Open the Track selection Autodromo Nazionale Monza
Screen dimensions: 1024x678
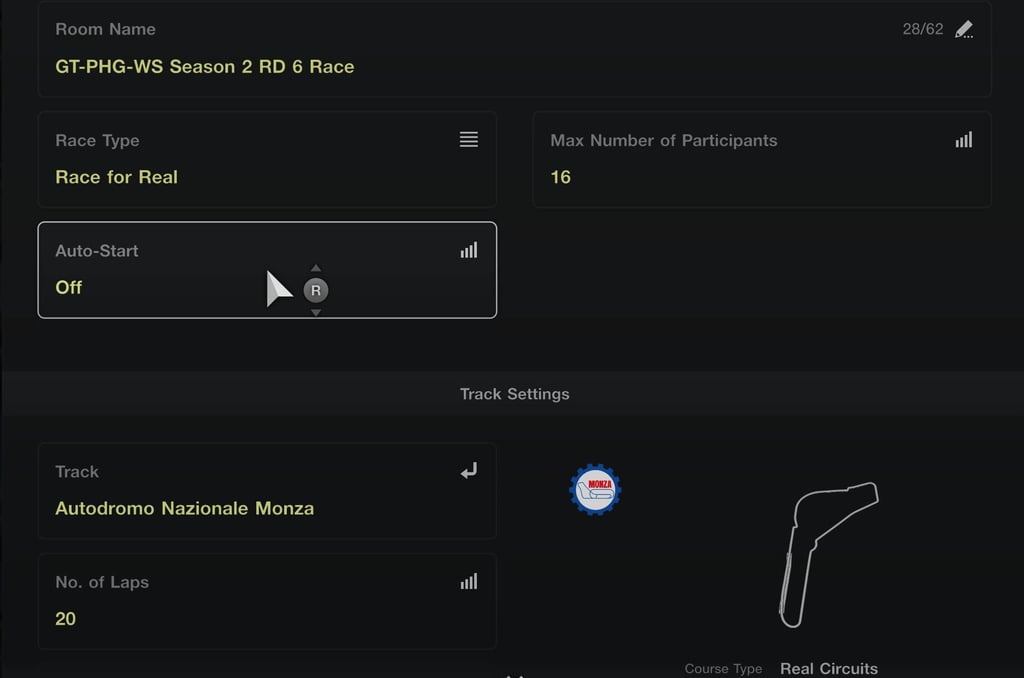pos(267,491)
